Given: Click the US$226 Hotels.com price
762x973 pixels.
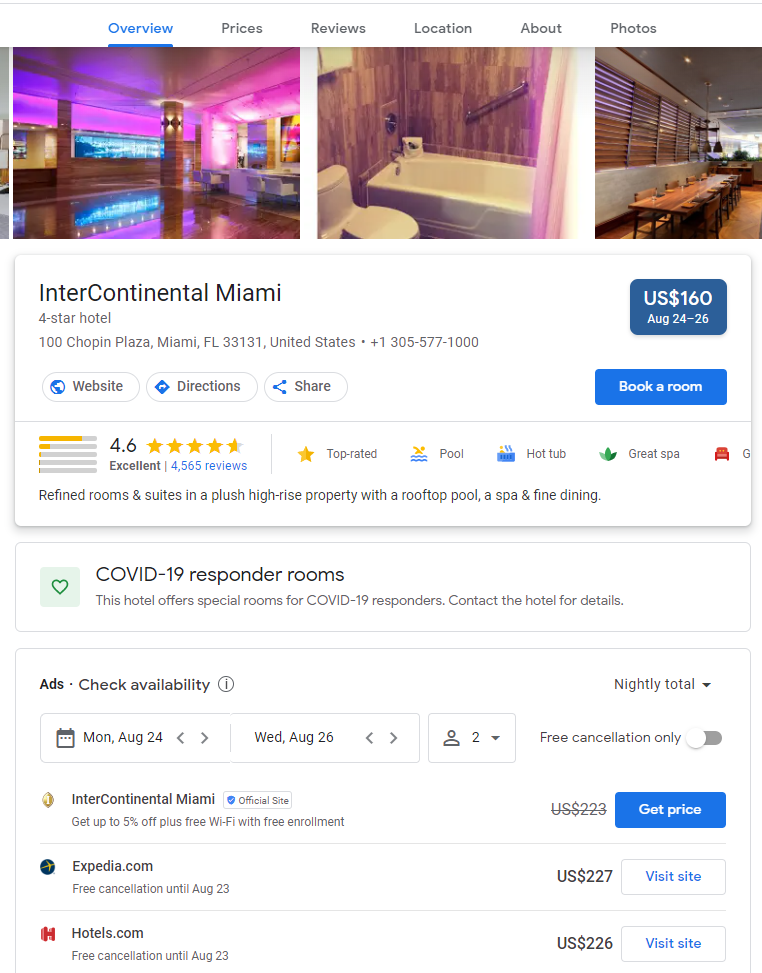Looking at the screenshot, I should [x=585, y=943].
